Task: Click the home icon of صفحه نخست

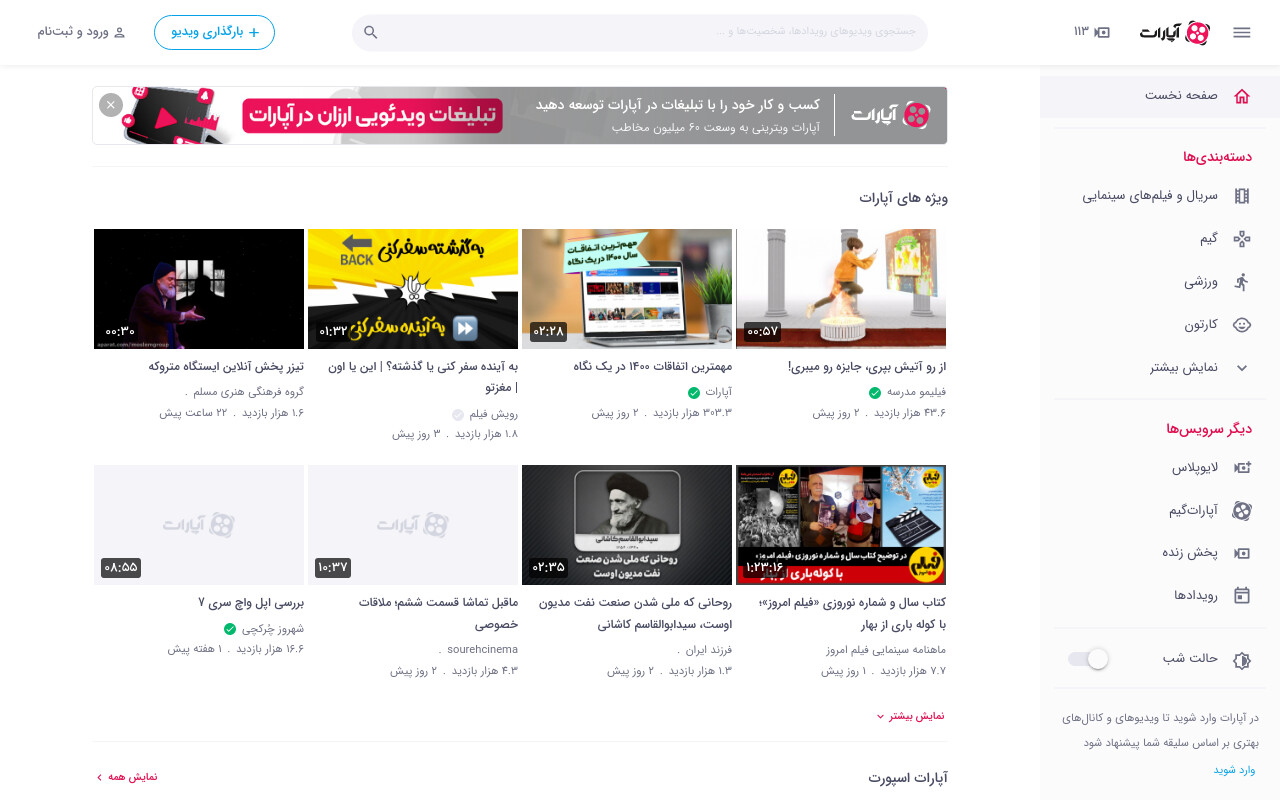Action: (1242, 96)
